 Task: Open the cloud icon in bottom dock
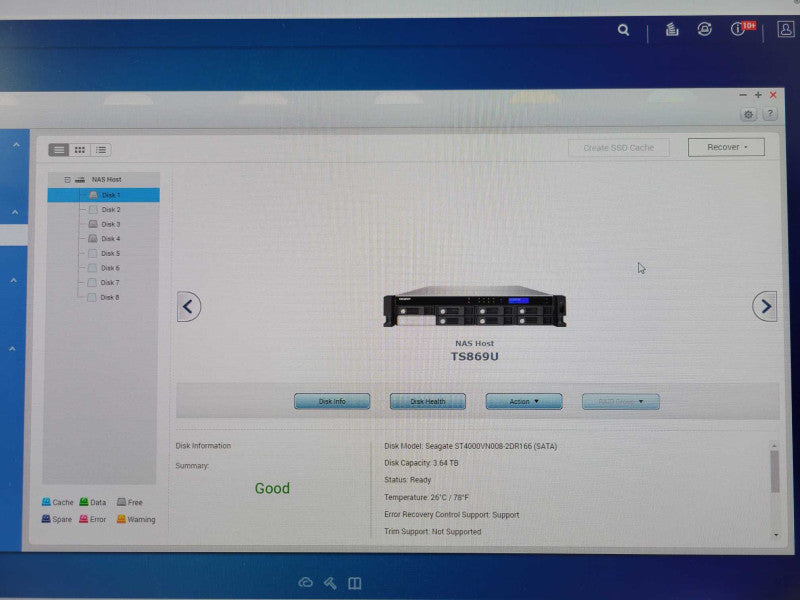(306, 582)
